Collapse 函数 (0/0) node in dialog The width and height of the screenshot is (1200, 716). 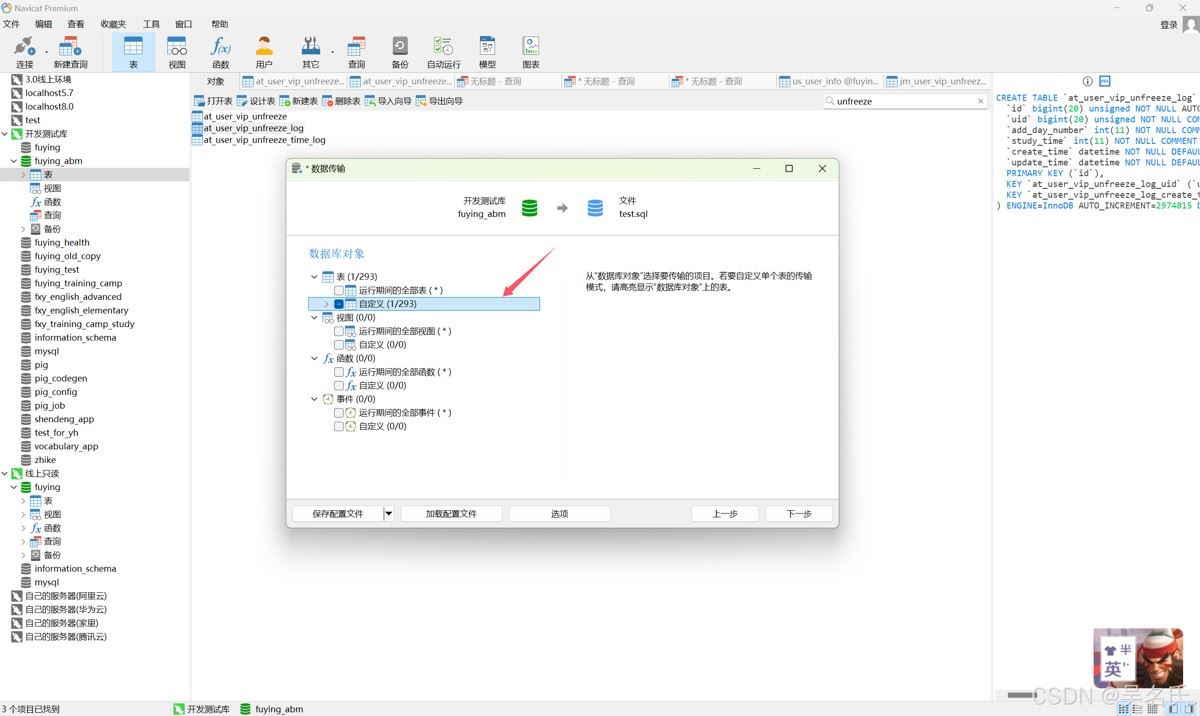pos(314,358)
